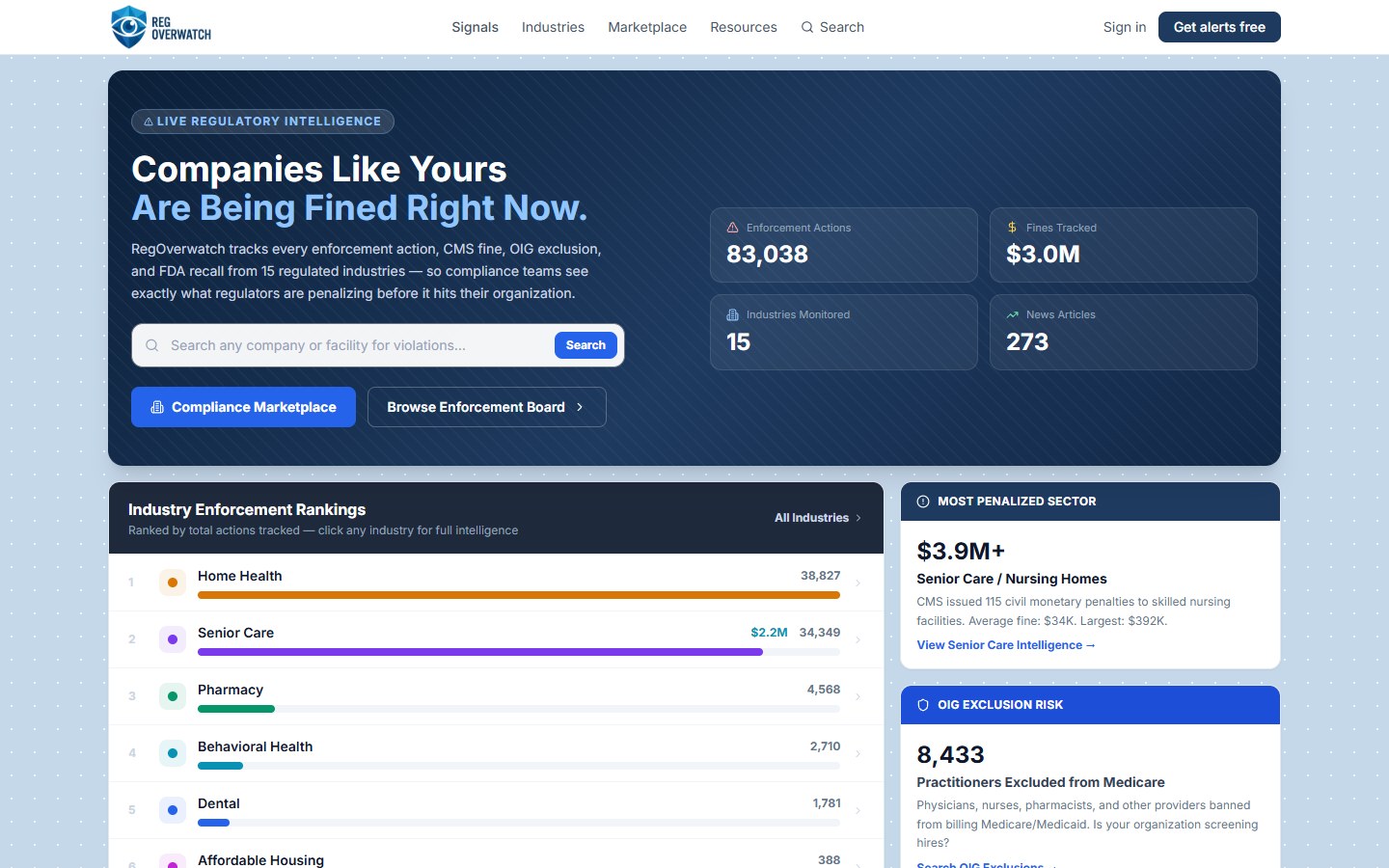The height and width of the screenshot is (868, 1389).
Task: Click Browse Enforcement Board button
Action: [x=487, y=407]
